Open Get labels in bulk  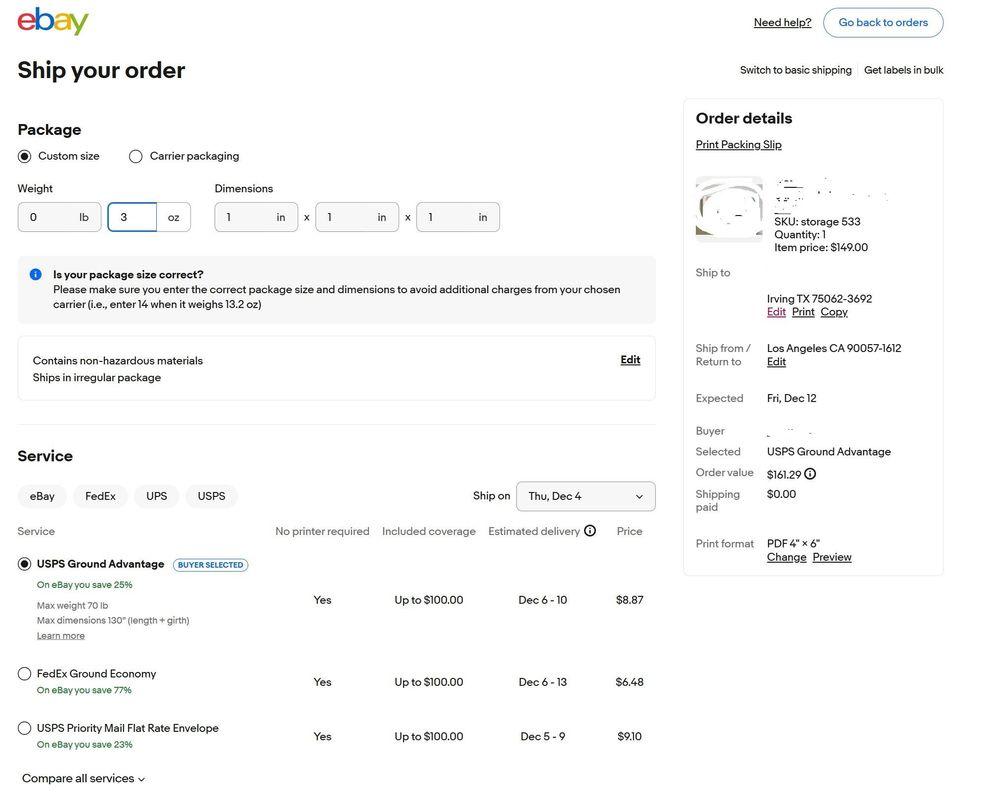[x=903, y=70]
